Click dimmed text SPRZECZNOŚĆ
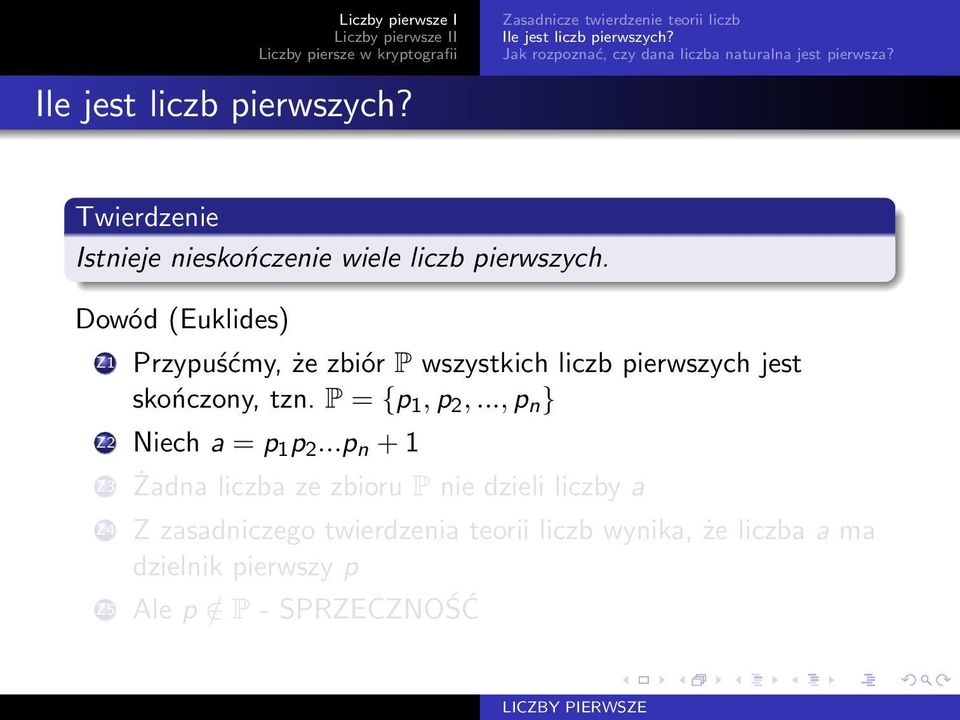960x720 pixels. pos(378,609)
